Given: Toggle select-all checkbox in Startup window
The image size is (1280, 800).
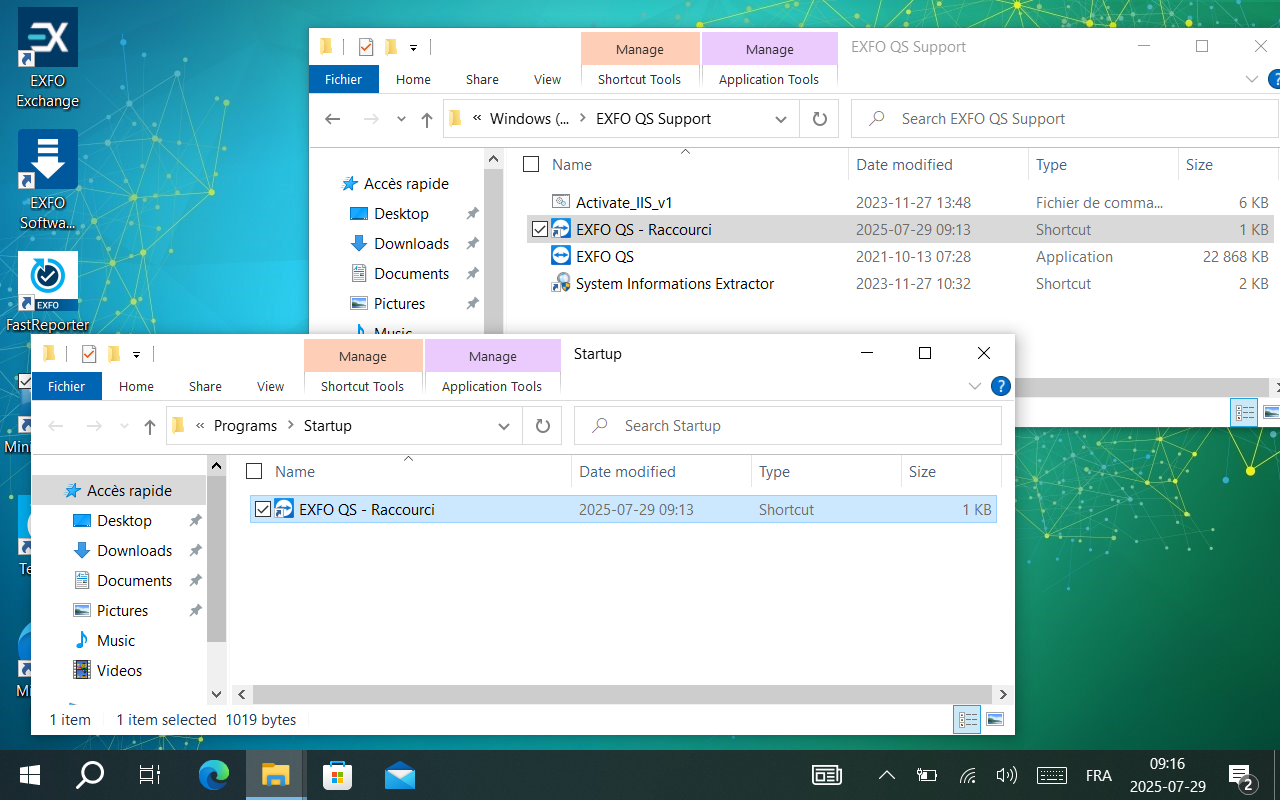Looking at the screenshot, I should point(255,472).
